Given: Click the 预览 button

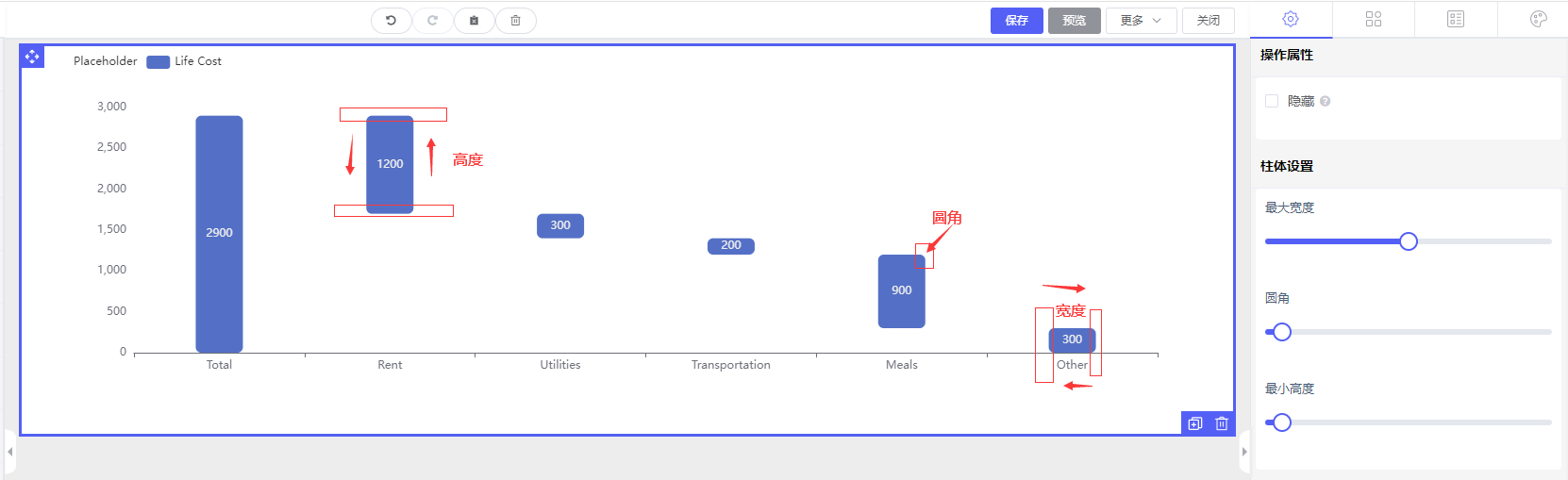Looking at the screenshot, I should pos(1074,20).
